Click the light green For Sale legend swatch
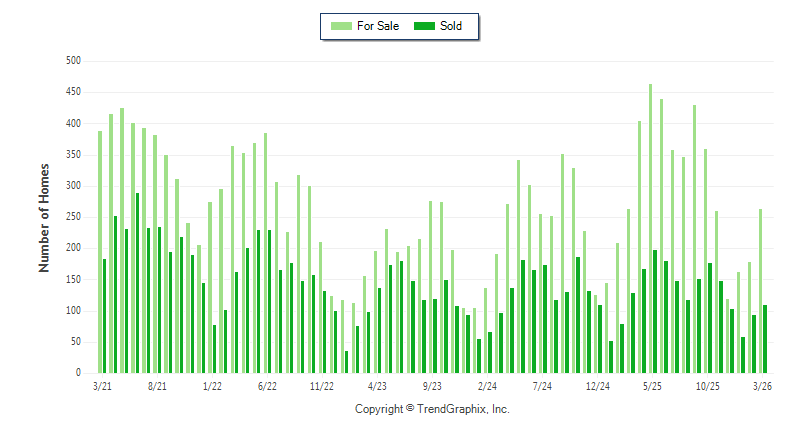This screenshot has width=800, height=434. pos(340,26)
